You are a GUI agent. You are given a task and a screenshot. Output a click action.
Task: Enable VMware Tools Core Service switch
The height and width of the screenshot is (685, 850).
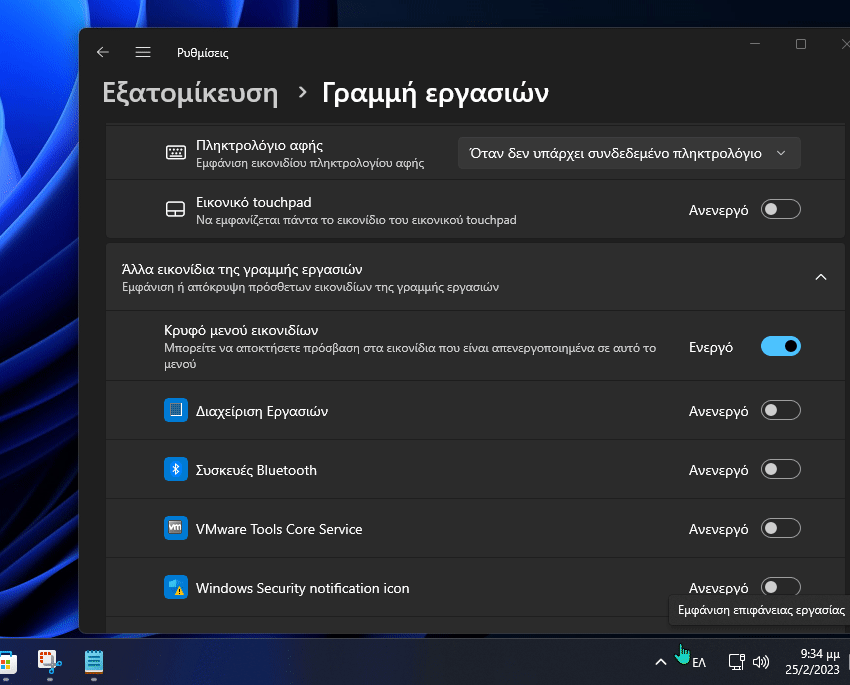tap(781, 528)
